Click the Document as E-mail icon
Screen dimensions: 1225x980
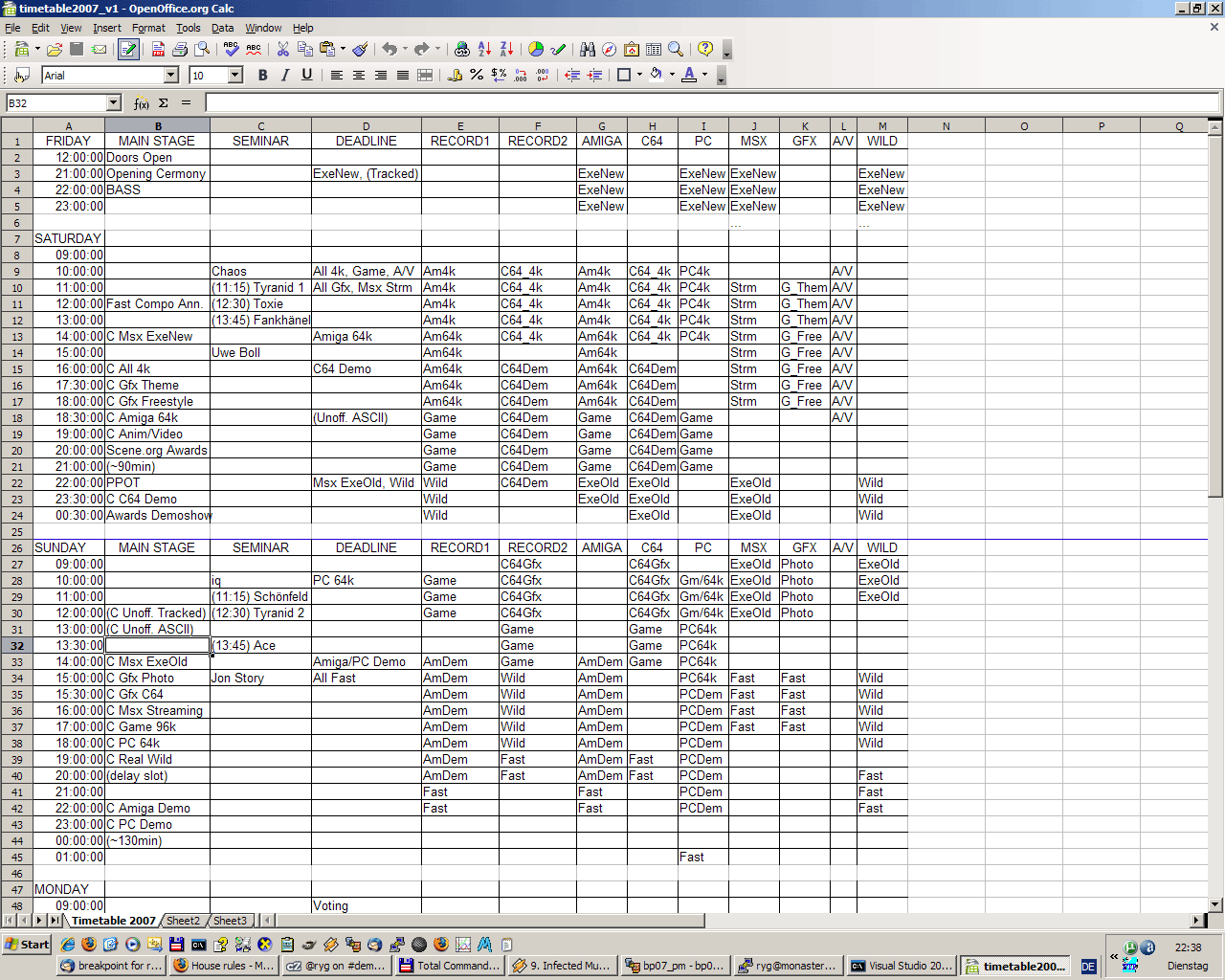[x=100, y=49]
